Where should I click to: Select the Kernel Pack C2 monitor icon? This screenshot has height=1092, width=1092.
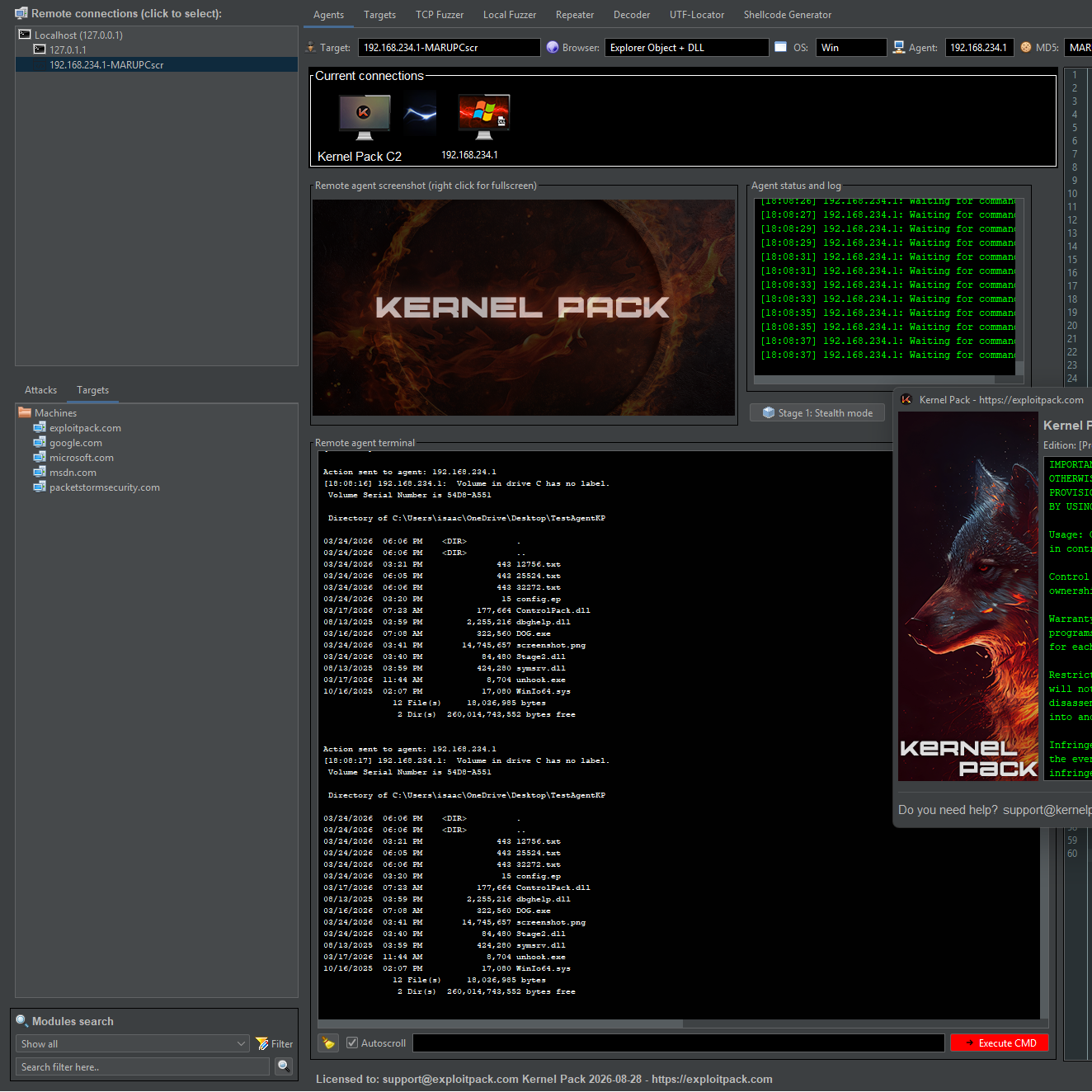pos(364,118)
